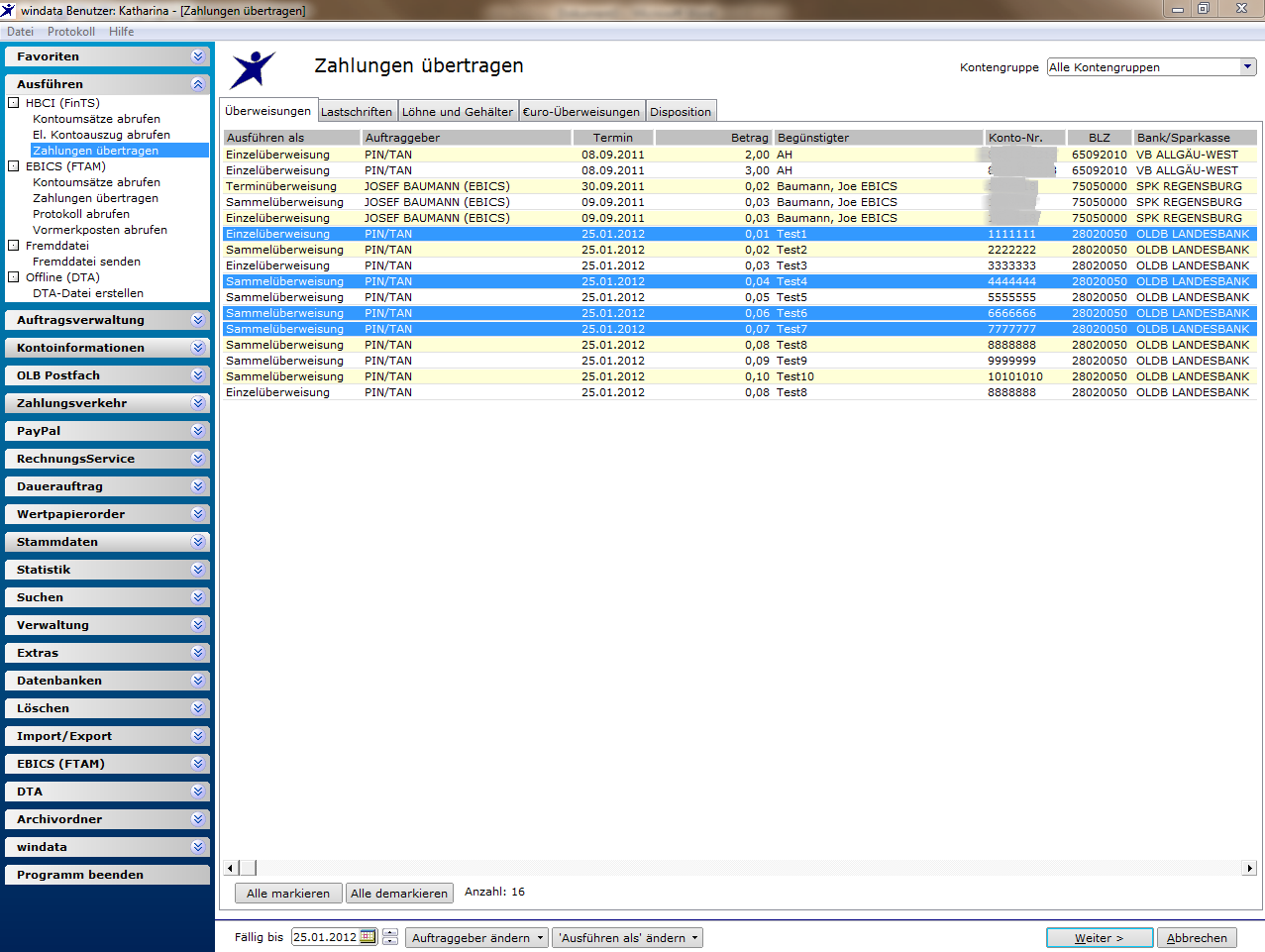
Task: Open the calendar picker in Fällig bis field
Action: pyautogui.click(x=368, y=937)
